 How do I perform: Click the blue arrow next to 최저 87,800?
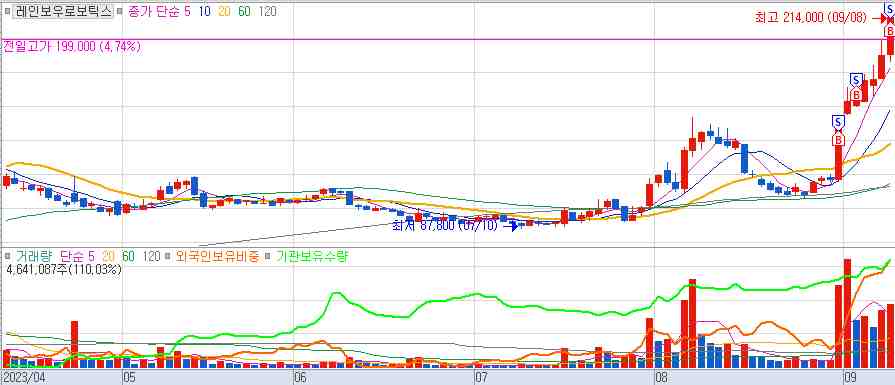pyautogui.click(x=511, y=226)
